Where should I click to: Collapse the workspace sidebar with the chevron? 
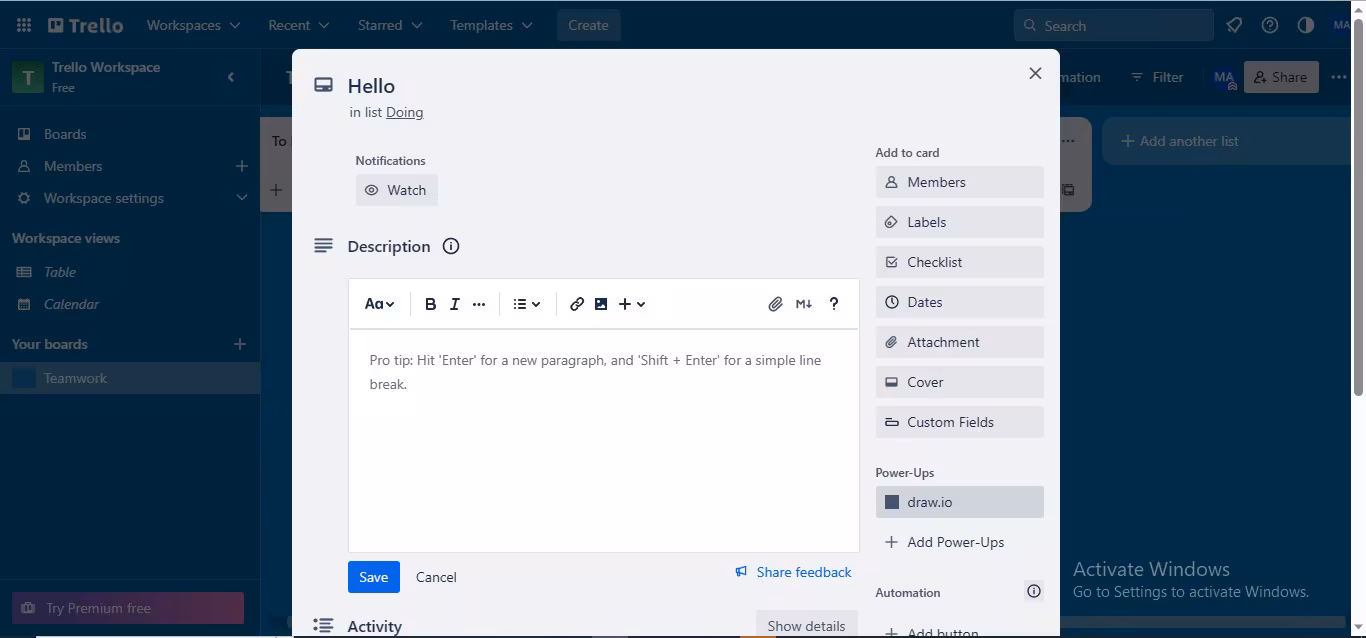(x=231, y=77)
